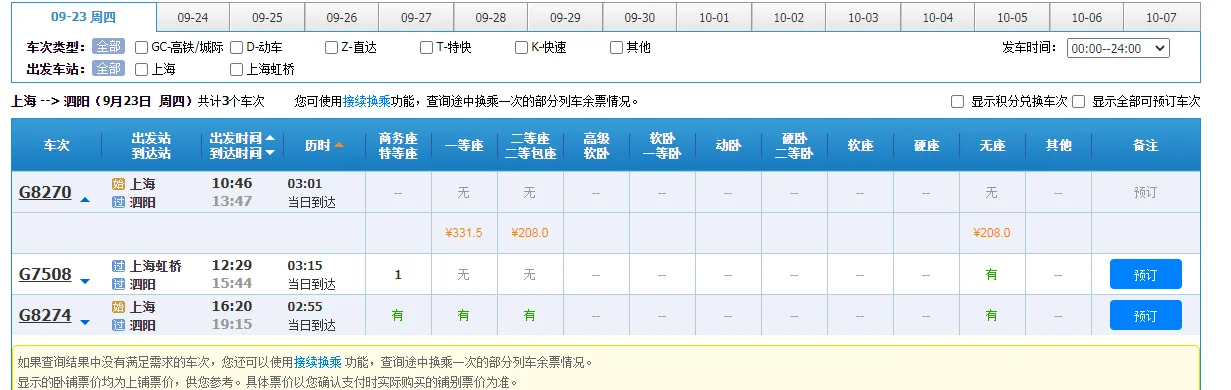Viewport: 1231px width, 390px height.
Task: Open 接续换乘 link above the results table
Action: click(366, 101)
